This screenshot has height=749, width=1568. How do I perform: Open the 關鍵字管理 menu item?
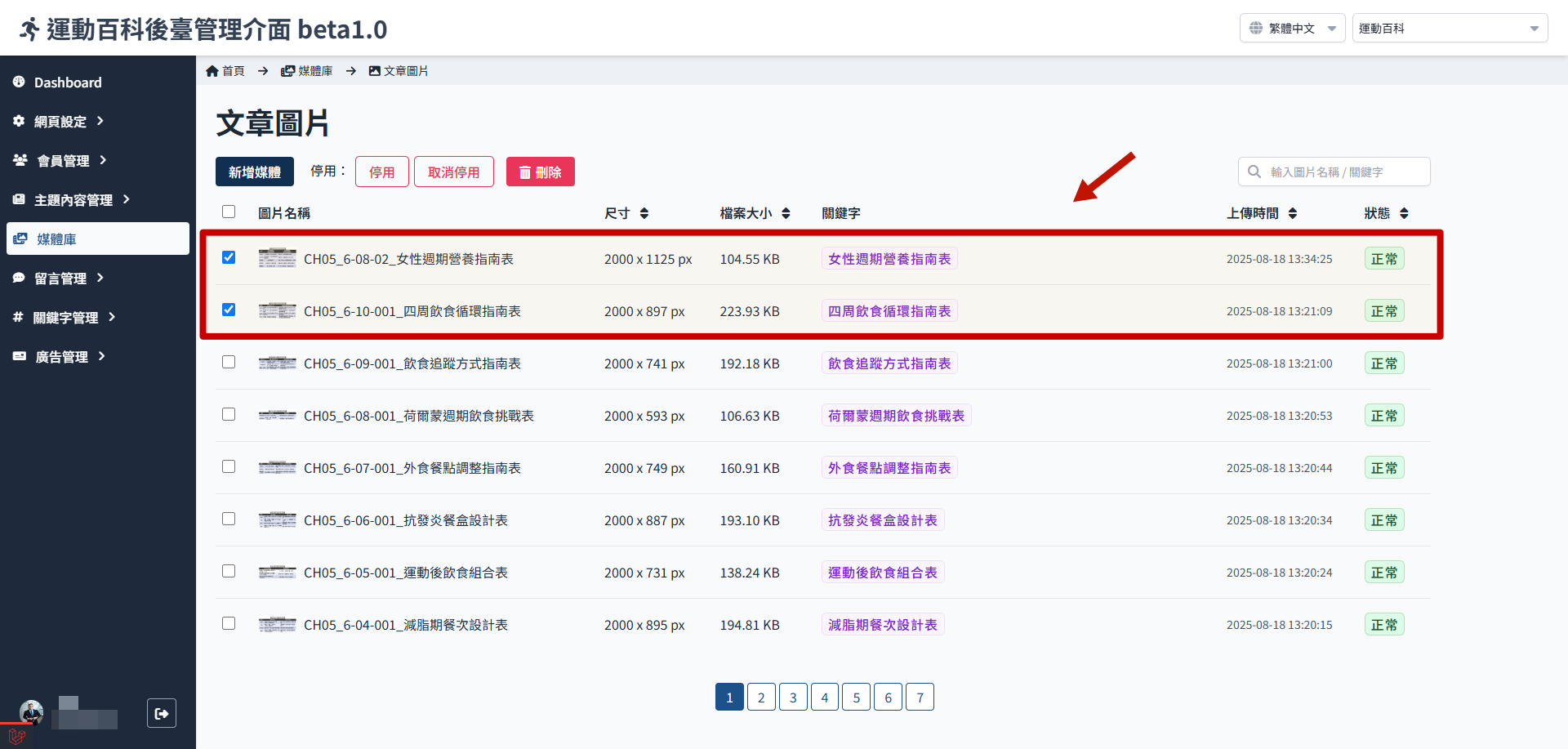pos(98,317)
